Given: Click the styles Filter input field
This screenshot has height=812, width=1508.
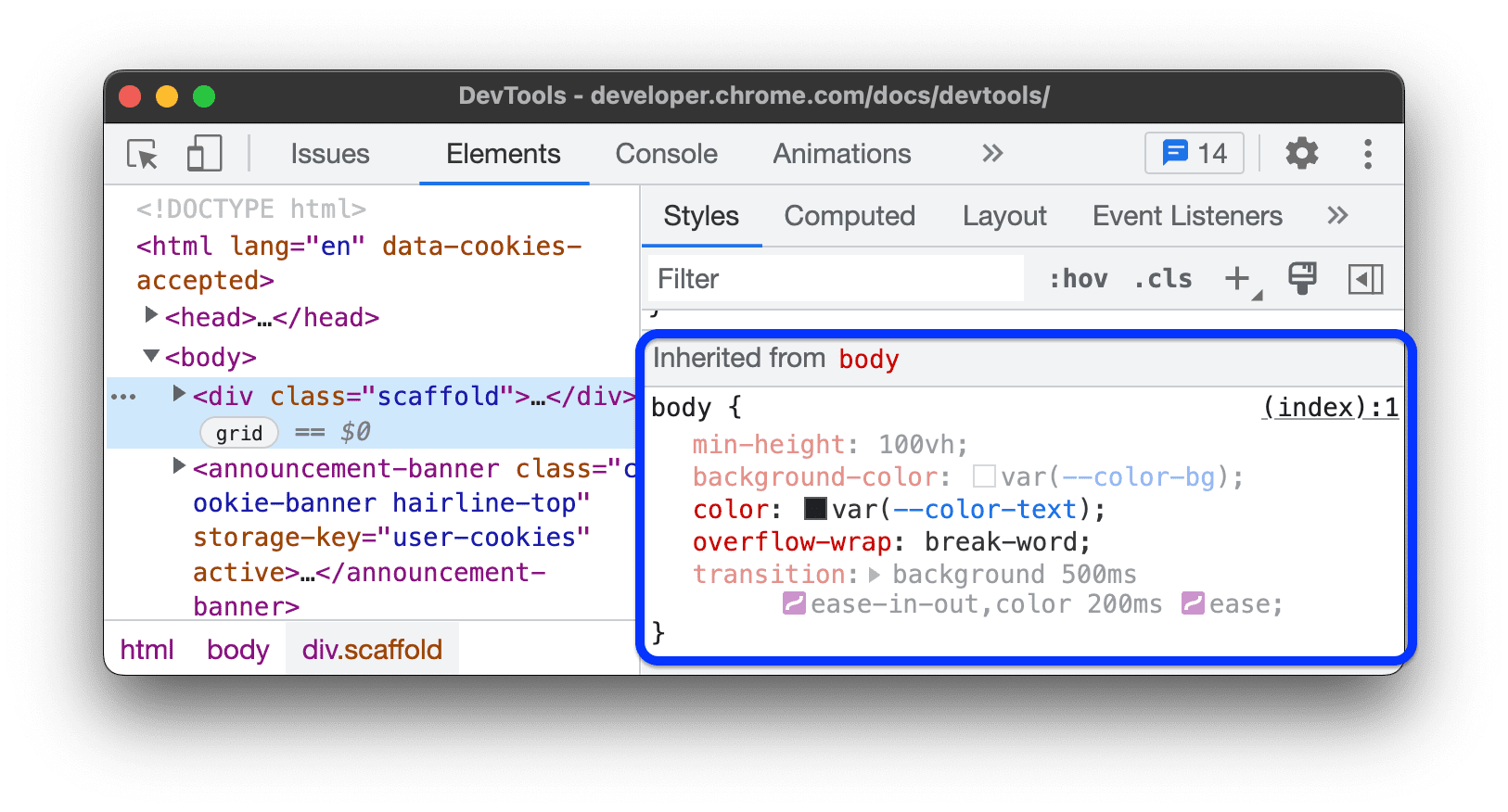Looking at the screenshot, I should (835, 278).
